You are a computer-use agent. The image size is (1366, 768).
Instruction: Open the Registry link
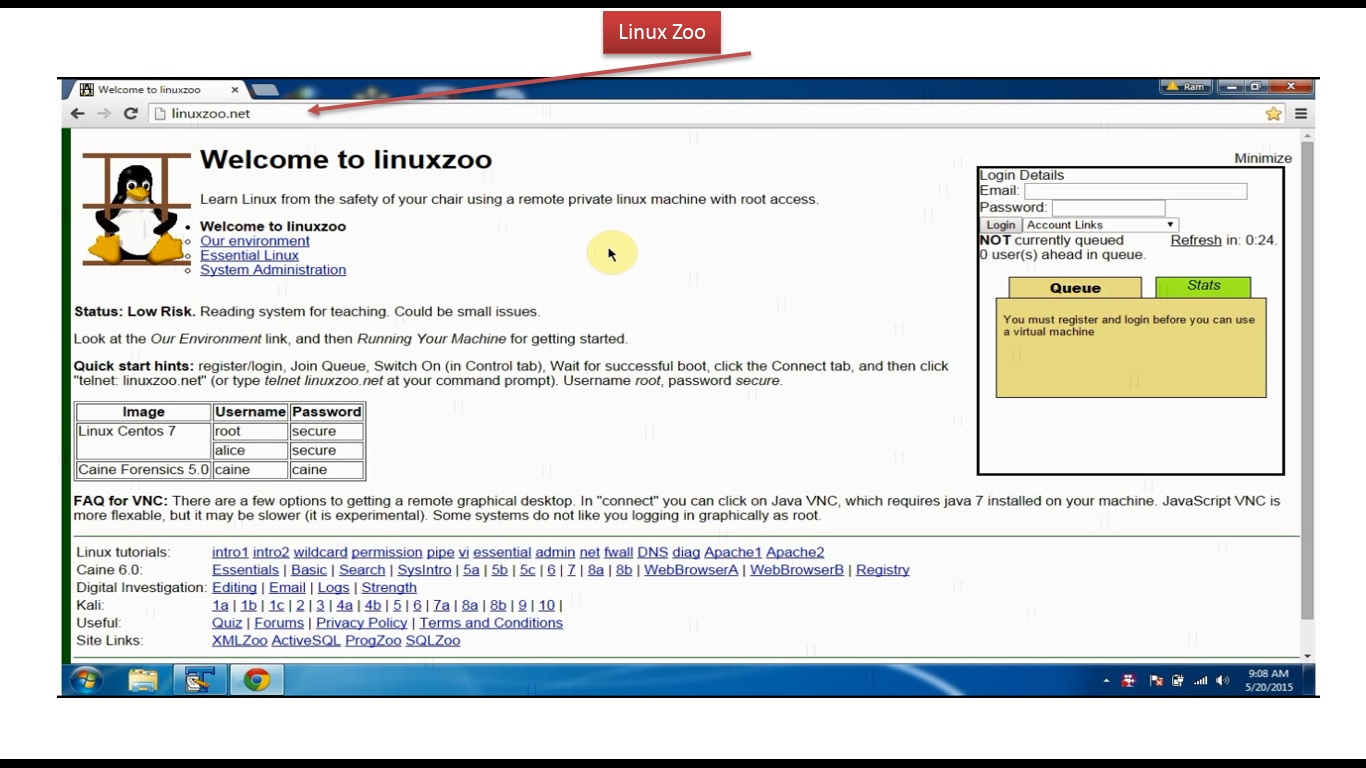(x=883, y=570)
